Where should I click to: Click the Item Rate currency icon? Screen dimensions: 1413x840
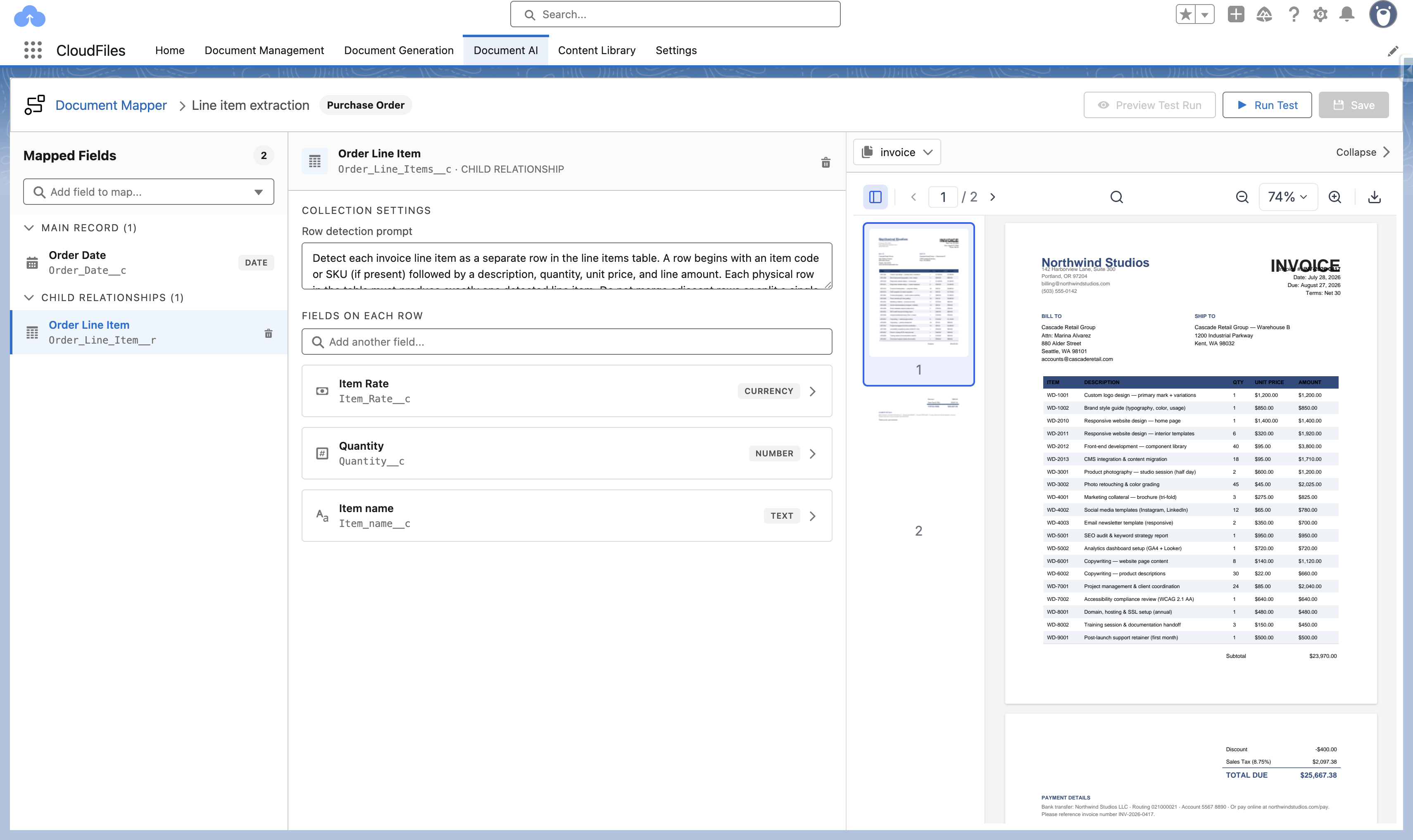click(x=322, y=391)
